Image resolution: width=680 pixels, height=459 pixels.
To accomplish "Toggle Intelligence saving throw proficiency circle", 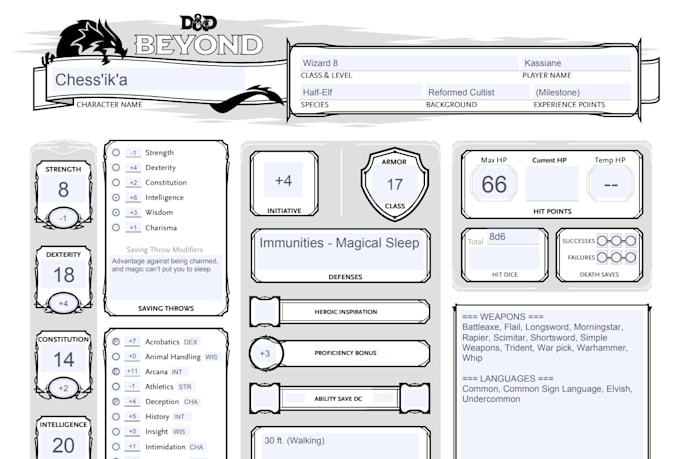I will pos(116,197).
